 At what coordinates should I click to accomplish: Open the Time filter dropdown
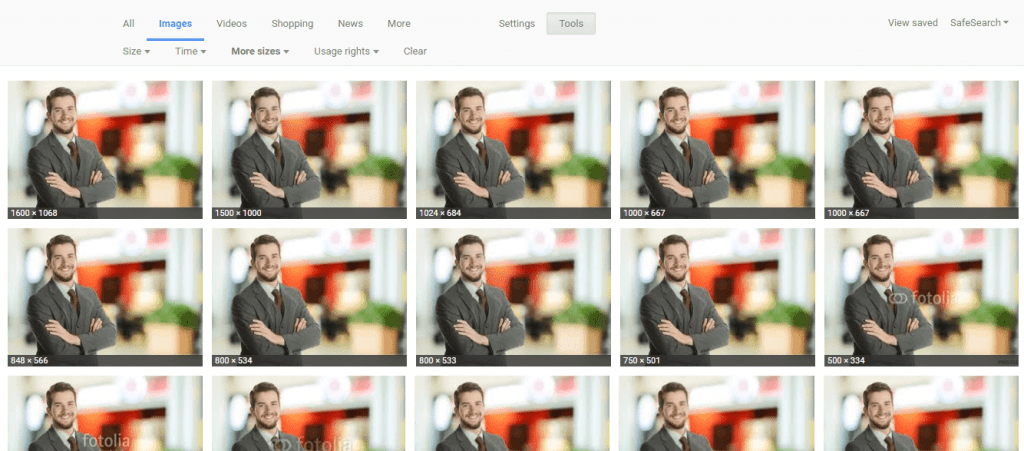(x=190, y=51)
